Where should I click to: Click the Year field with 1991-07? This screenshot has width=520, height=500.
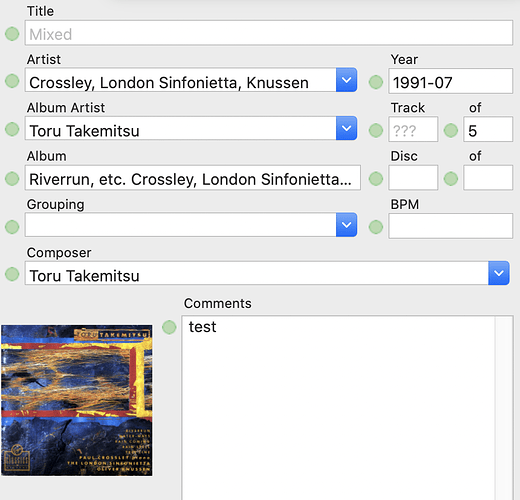point(450,81)
